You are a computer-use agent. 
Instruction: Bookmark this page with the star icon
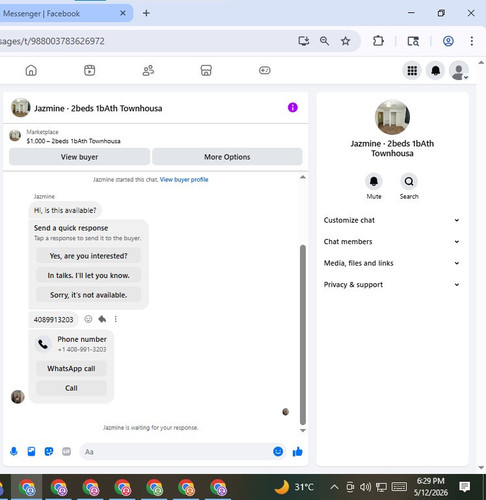pyautogui.click(x=345, y=41)
